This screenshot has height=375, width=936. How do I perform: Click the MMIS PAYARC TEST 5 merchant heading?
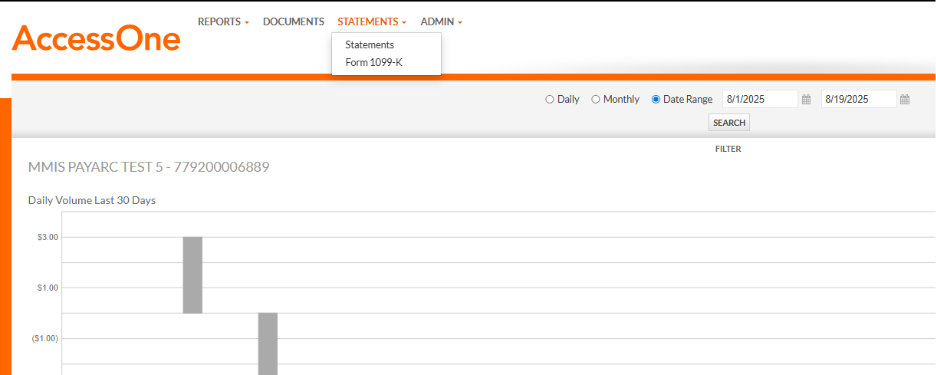(149, 168)
